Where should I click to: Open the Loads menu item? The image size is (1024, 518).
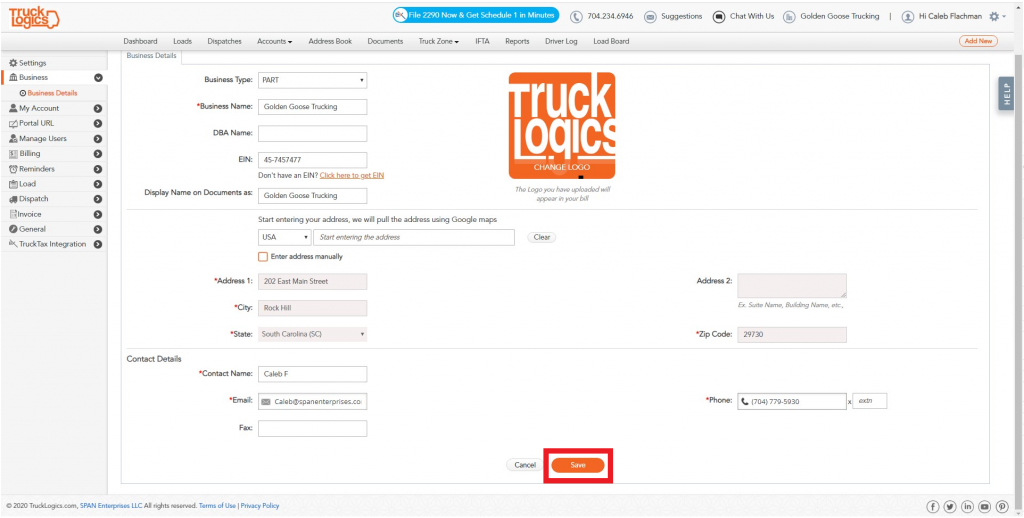[x=182, y=41]
